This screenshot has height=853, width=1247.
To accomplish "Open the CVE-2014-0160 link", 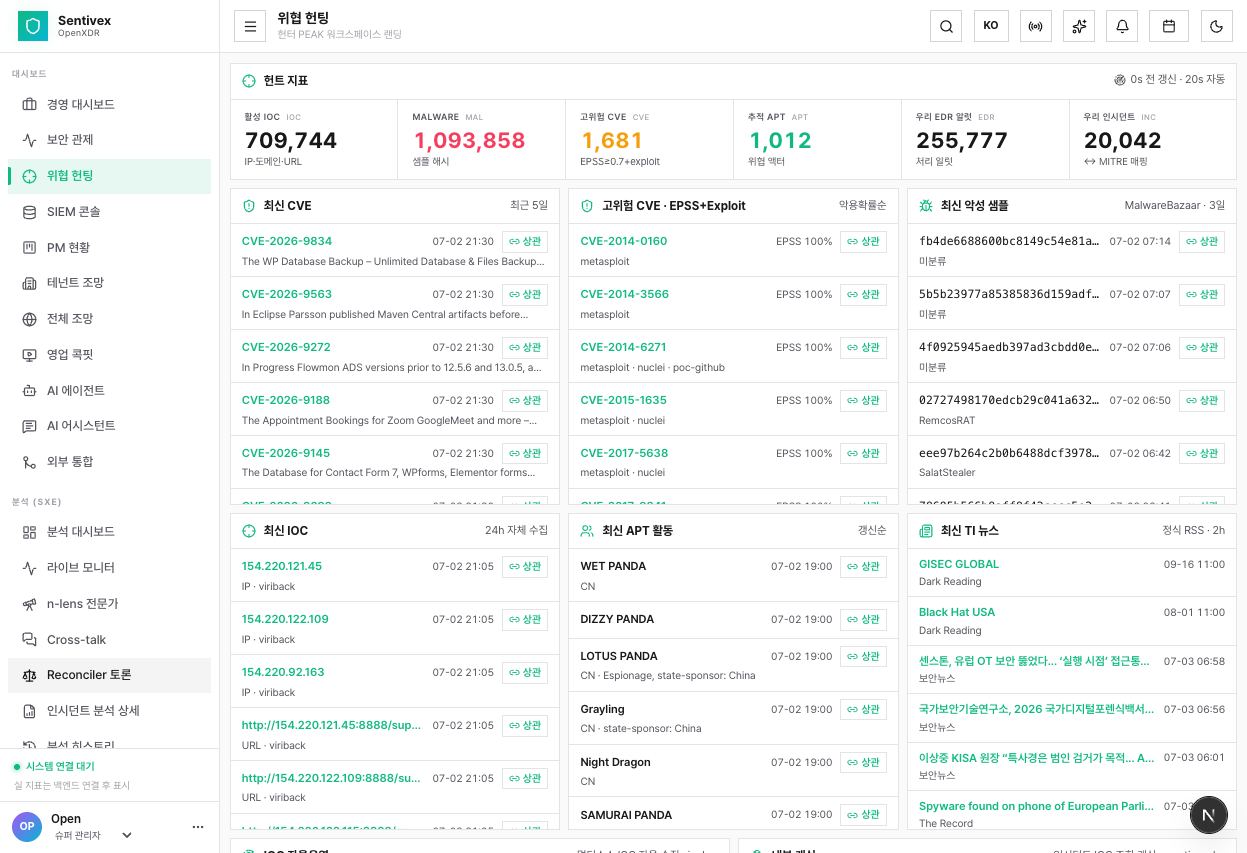I will (623, 241).
